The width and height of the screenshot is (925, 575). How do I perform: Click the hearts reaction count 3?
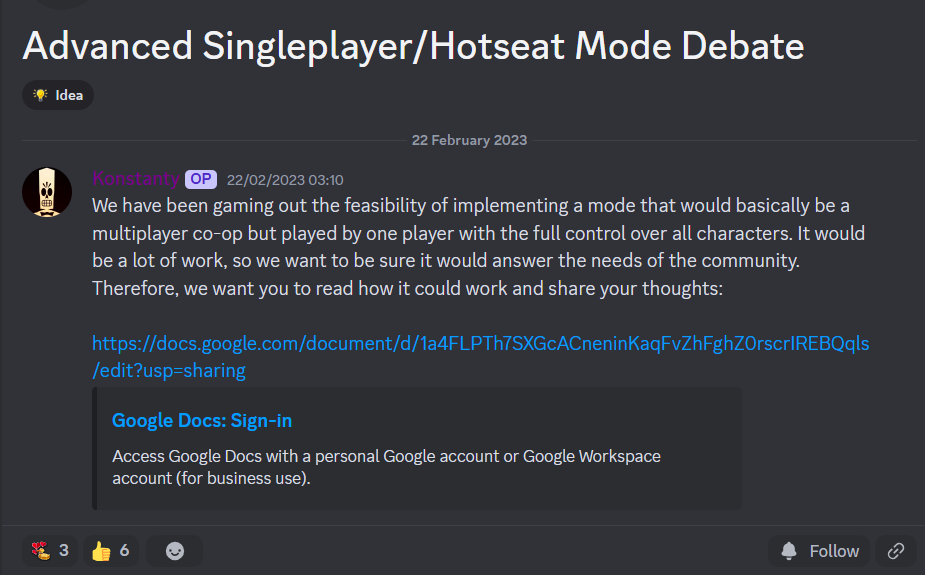[64, 551]
